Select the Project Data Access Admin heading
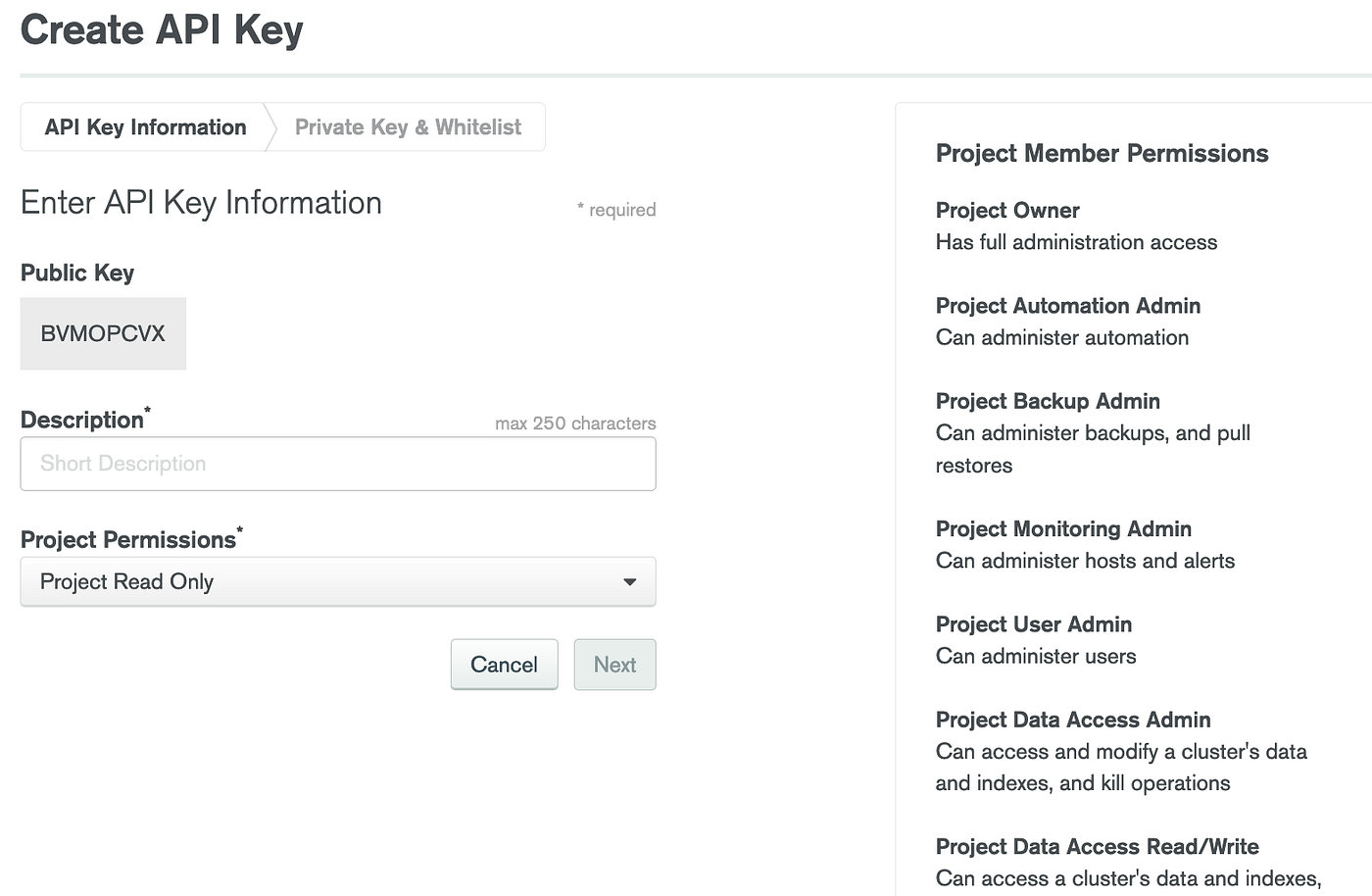 [1073, 720]
